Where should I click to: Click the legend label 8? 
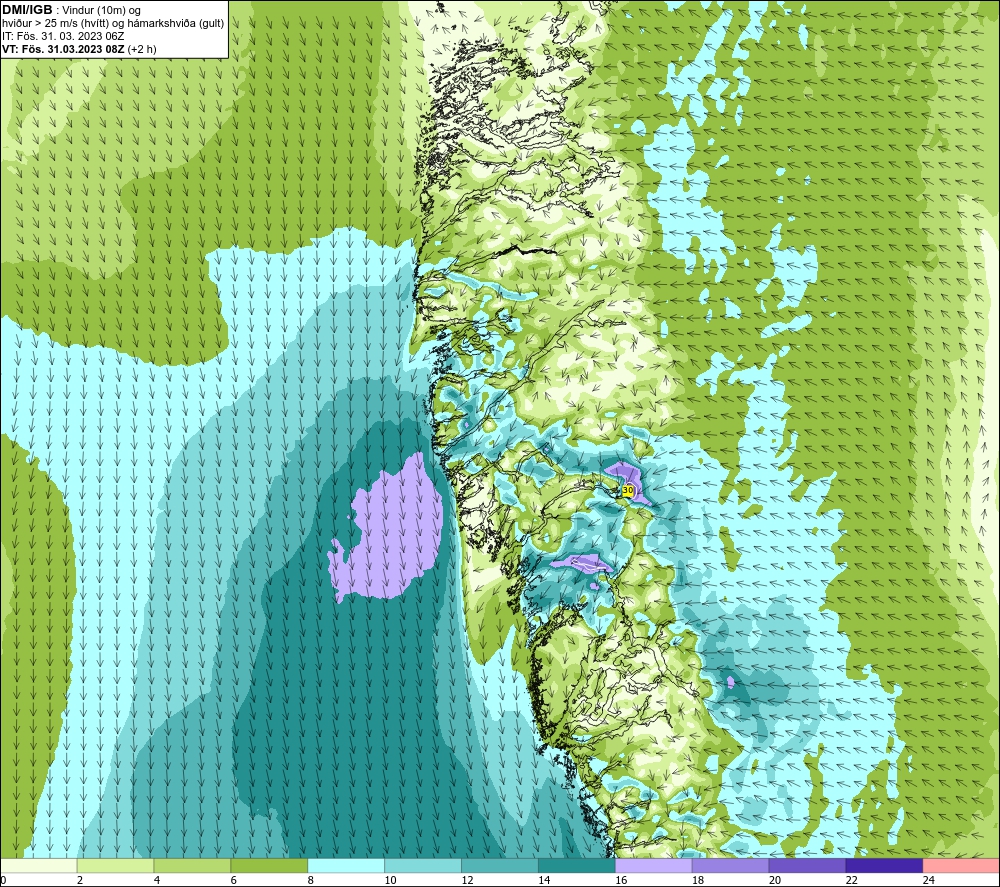coord(311,880)
